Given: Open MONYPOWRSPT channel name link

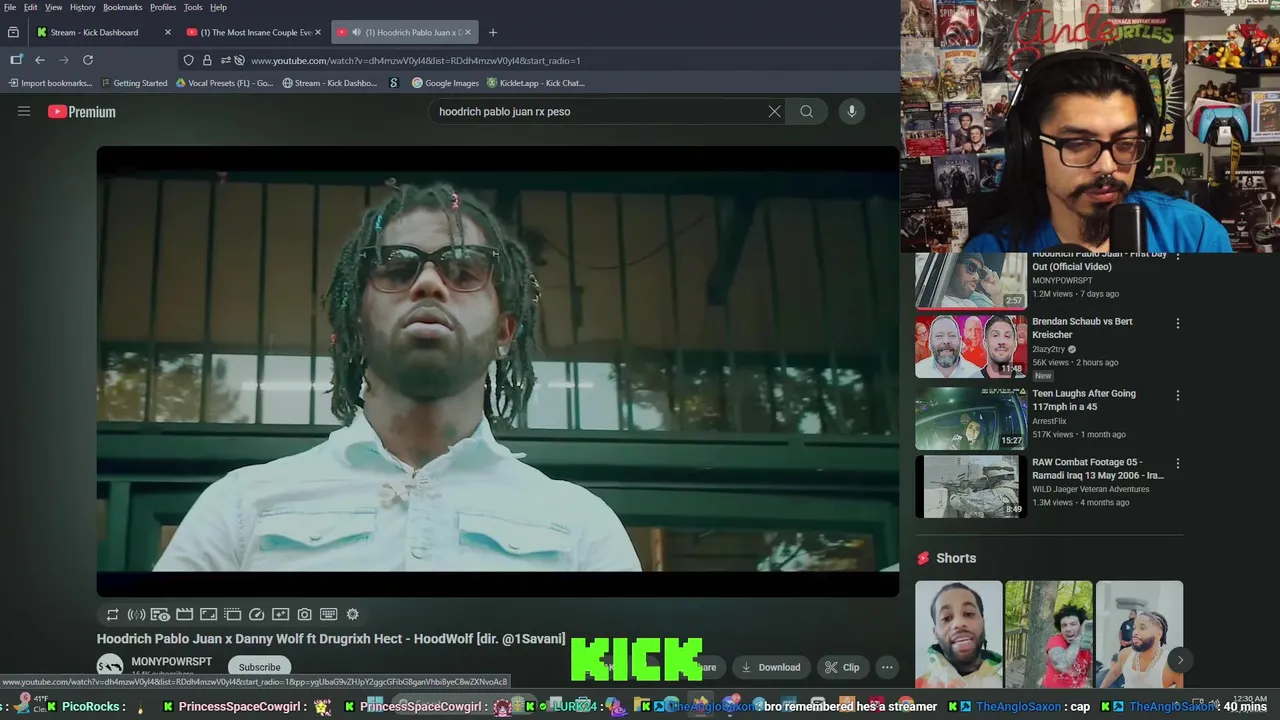Looking at the screenshot, I should 171,662.
